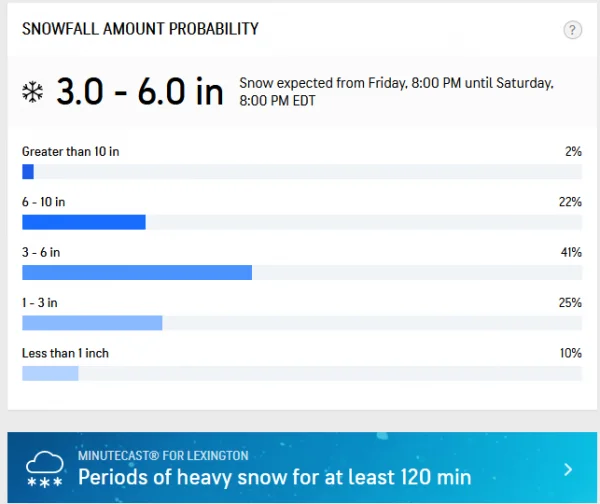Click the 3.0 - 6.0 in forecast amount
This screenshot has height=504, width=600.
[140, 91]
